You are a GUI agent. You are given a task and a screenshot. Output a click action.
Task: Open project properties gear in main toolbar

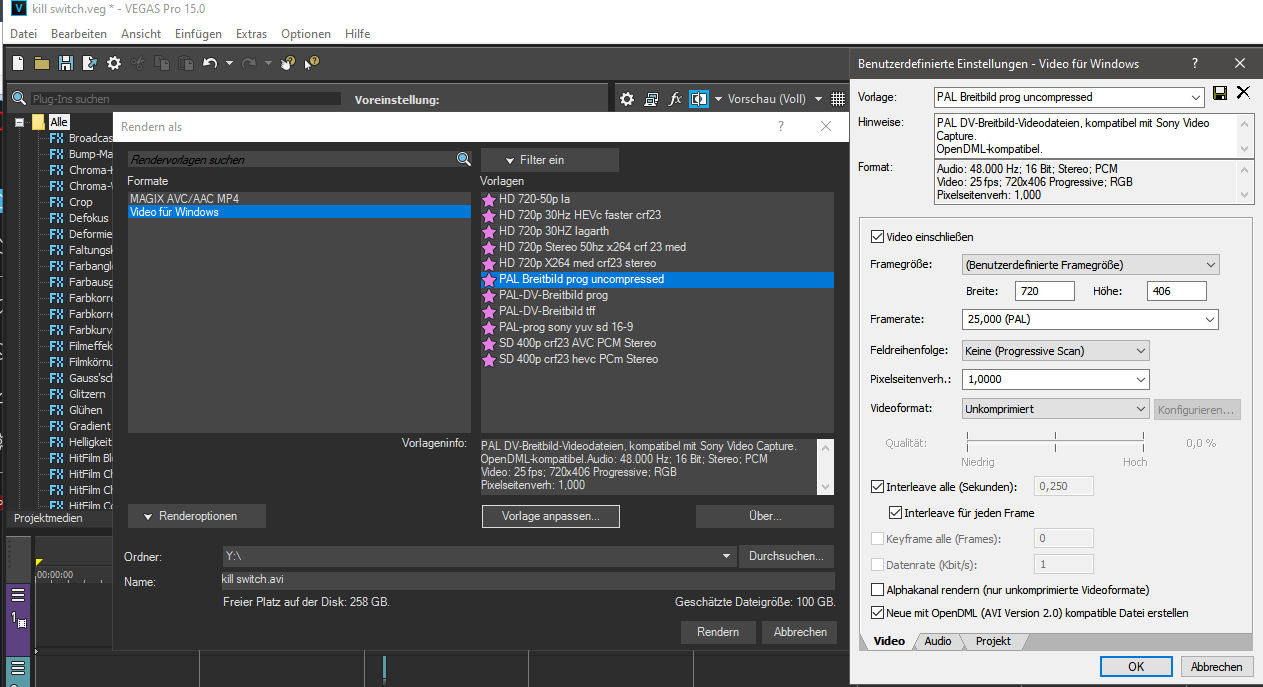pyautogui.click(x=114, y=63)
